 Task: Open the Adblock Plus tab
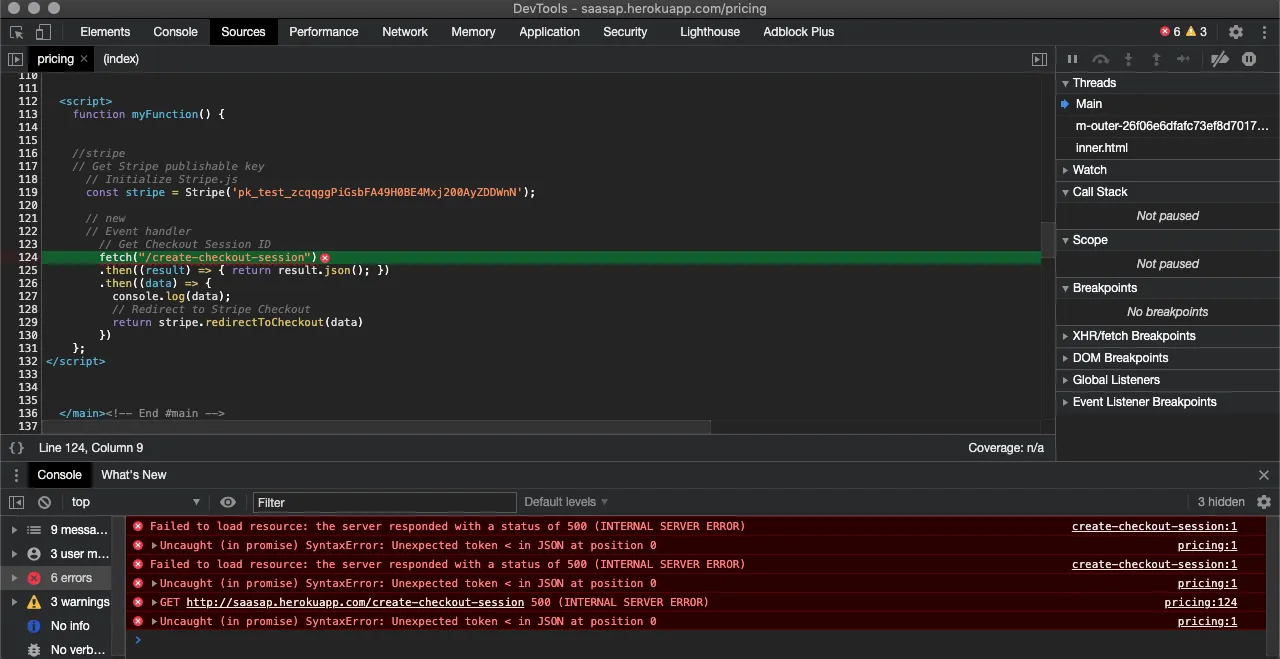[798, 32]
